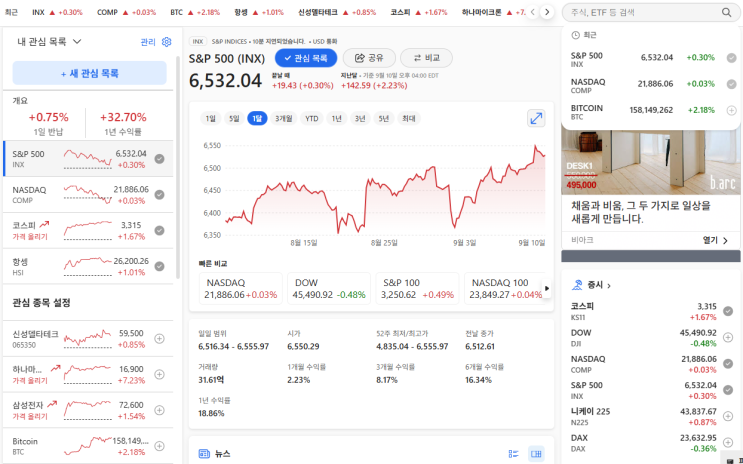Viewport: 743px width, 464px height.
Task: Click the 관심 목록 follow button
Action: pyautogui.click(x=306, y=58)
